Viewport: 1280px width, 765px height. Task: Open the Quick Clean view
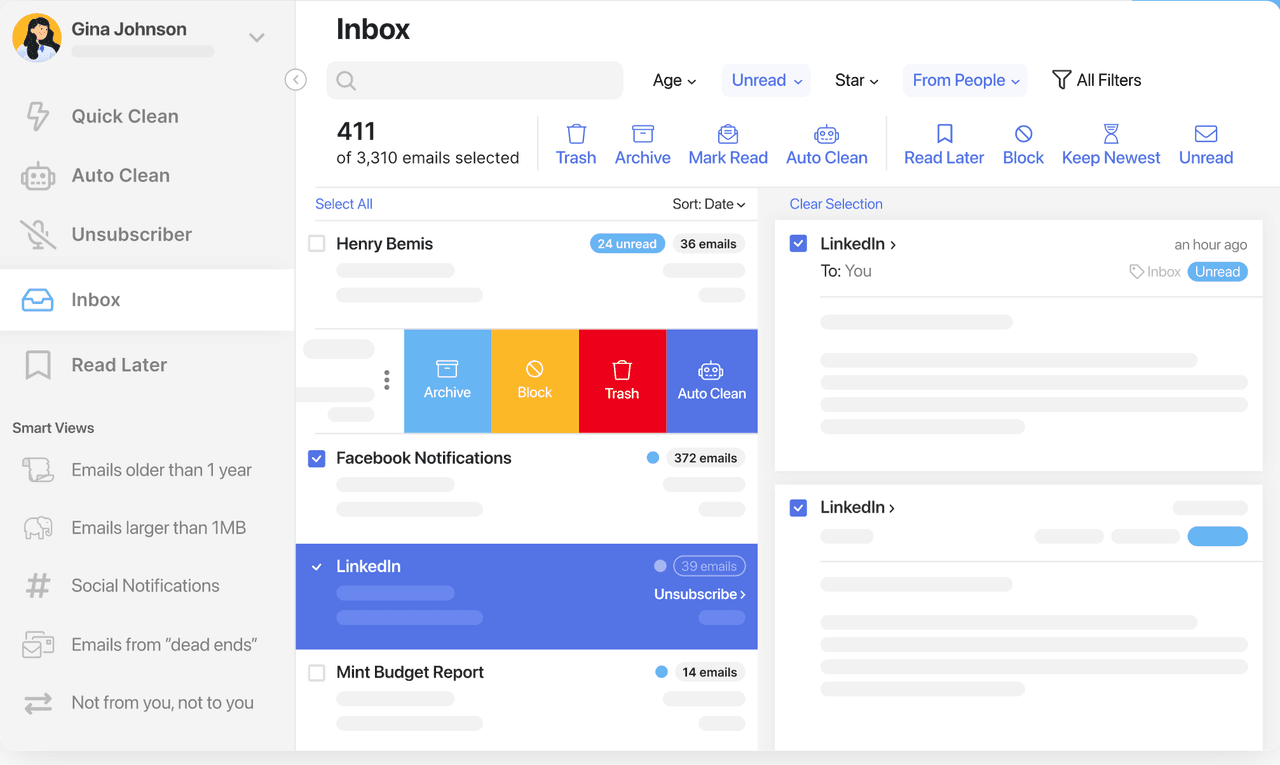tap(125, 116)
